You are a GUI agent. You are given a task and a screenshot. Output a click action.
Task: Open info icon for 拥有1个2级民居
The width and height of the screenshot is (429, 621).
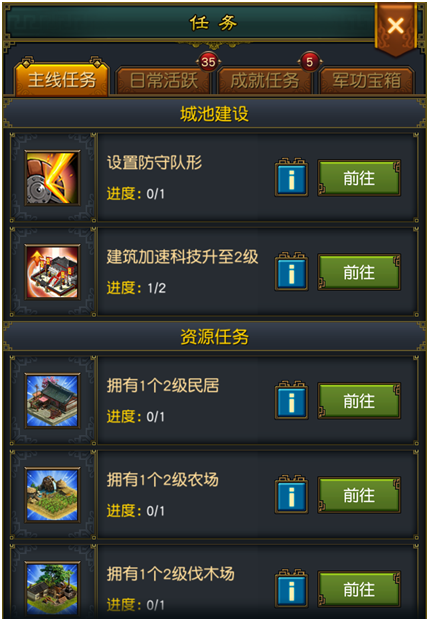(292, 400)
